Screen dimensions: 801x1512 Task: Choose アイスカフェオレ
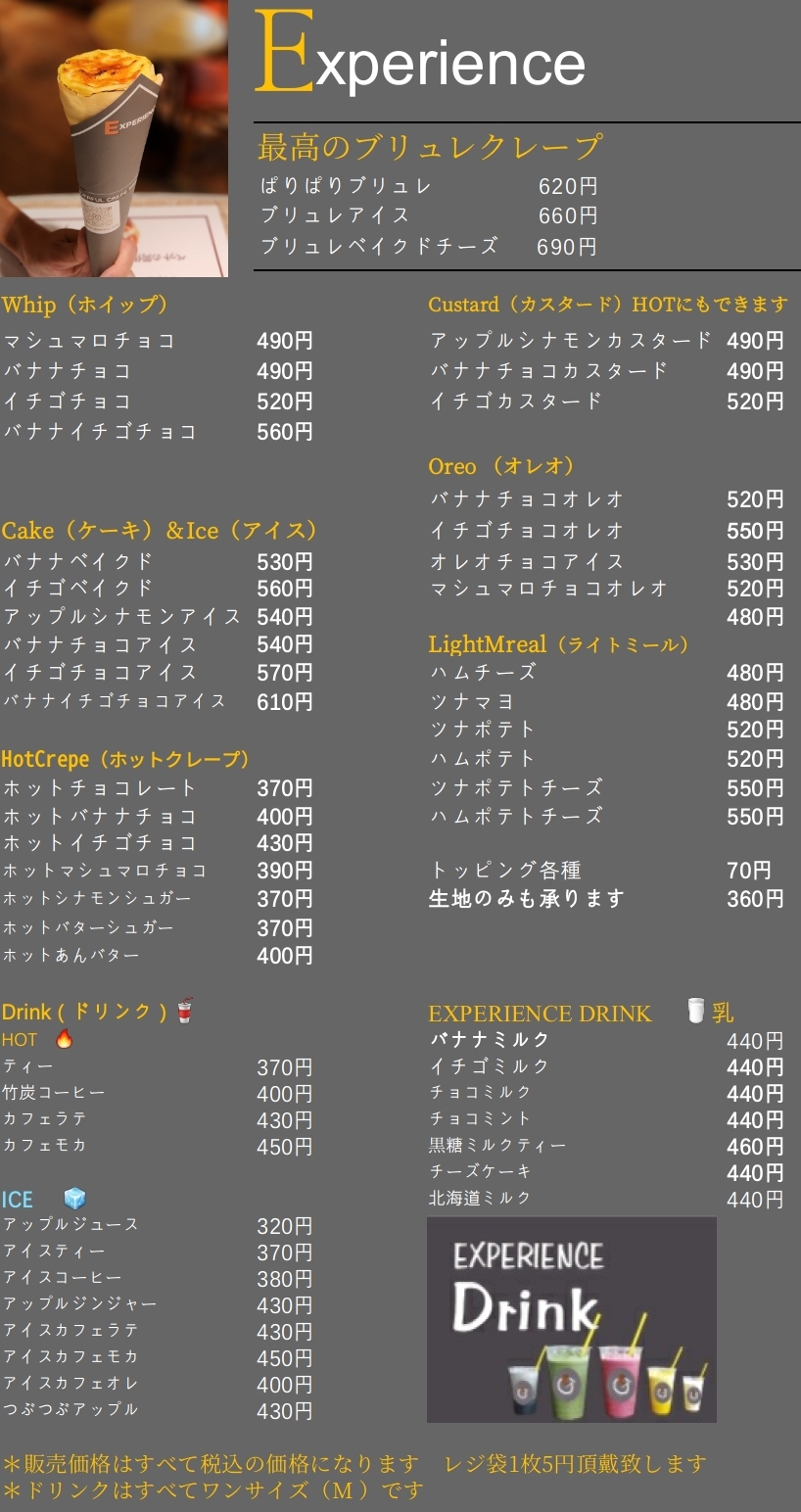pyautogui.click(x=71, y=1383)
